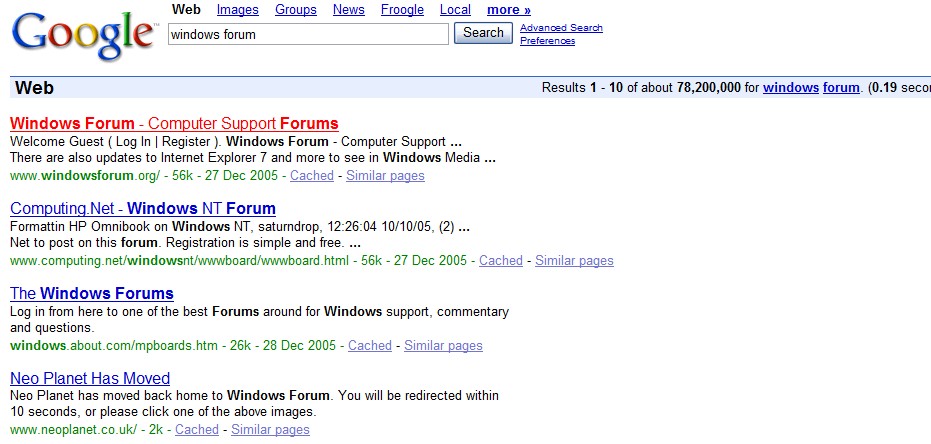This screenshot has width=931, height=444.
Task: Open the News search tab
Action: coord(349,10)
